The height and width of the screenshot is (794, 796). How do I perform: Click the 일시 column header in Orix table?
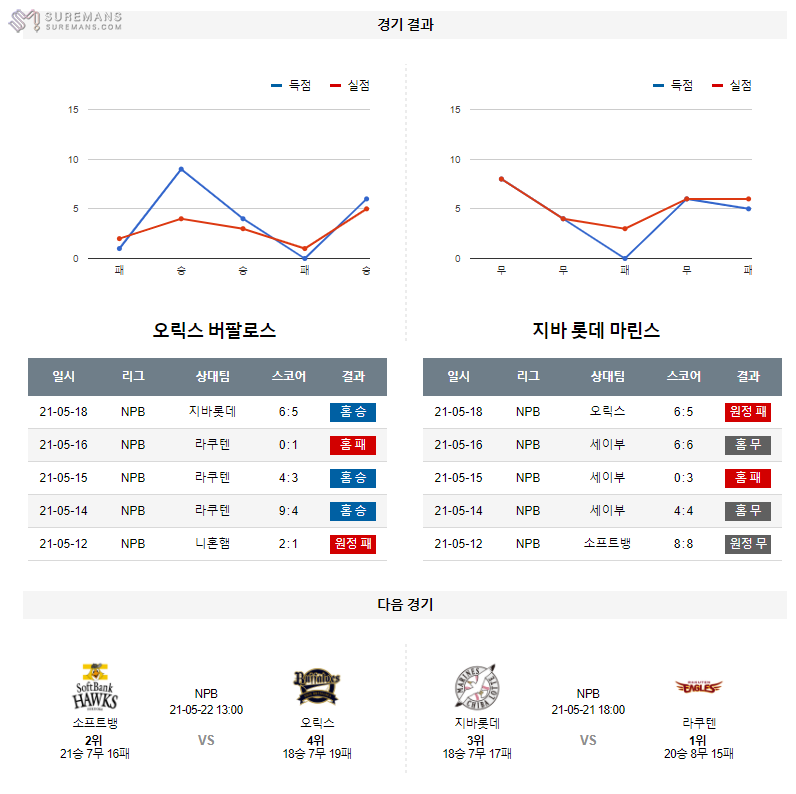click(x=64, y=377)
